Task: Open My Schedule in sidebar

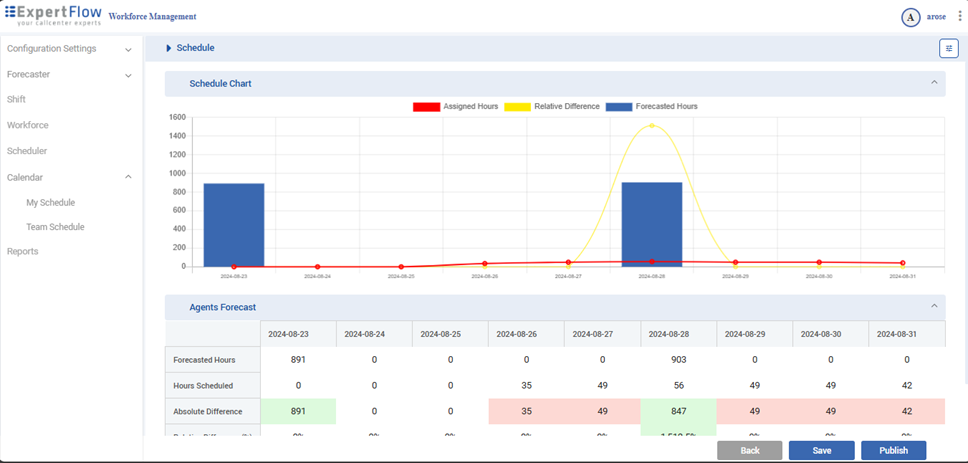Action: (50, 203)
